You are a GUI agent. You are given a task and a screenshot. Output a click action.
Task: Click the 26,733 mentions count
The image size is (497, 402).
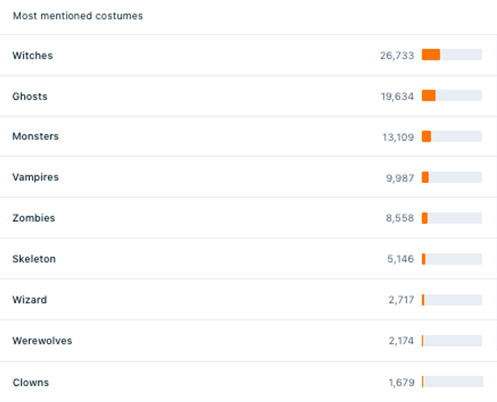pyautogui.click(x=397, y=55)
